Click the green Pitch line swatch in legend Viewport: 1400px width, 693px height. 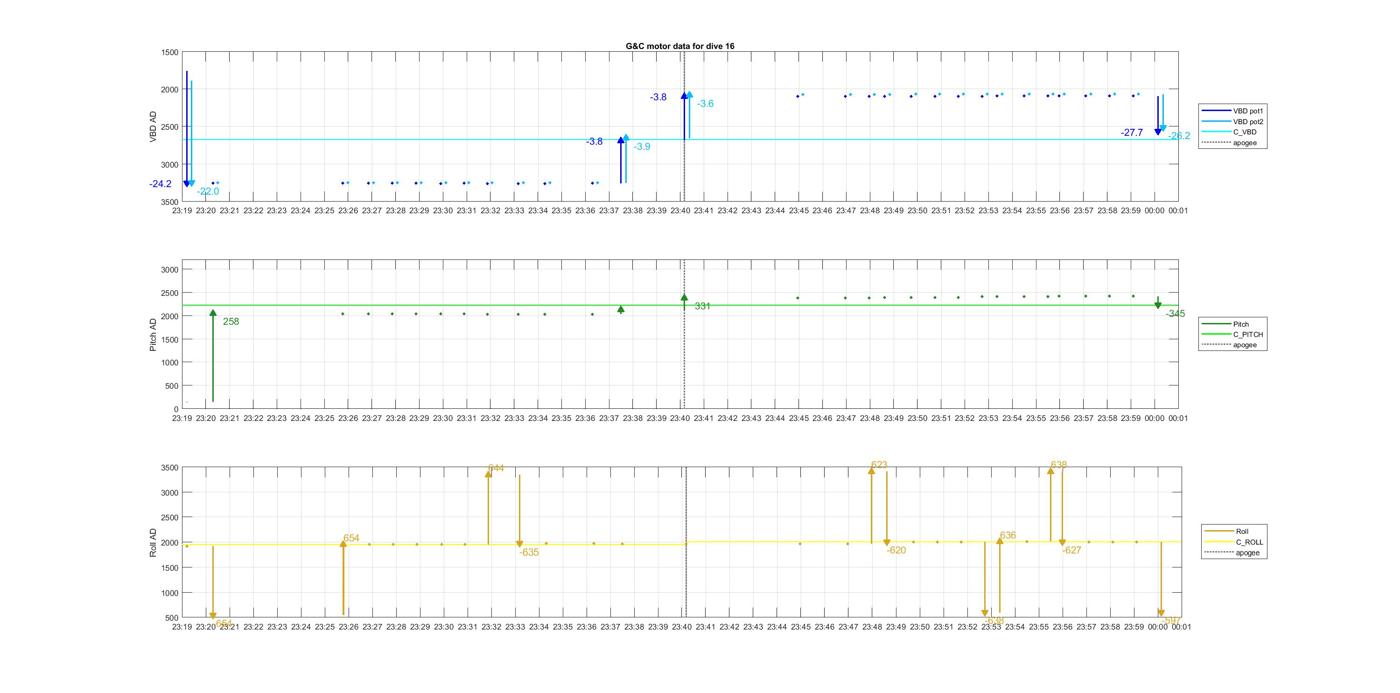point(1217,324)
